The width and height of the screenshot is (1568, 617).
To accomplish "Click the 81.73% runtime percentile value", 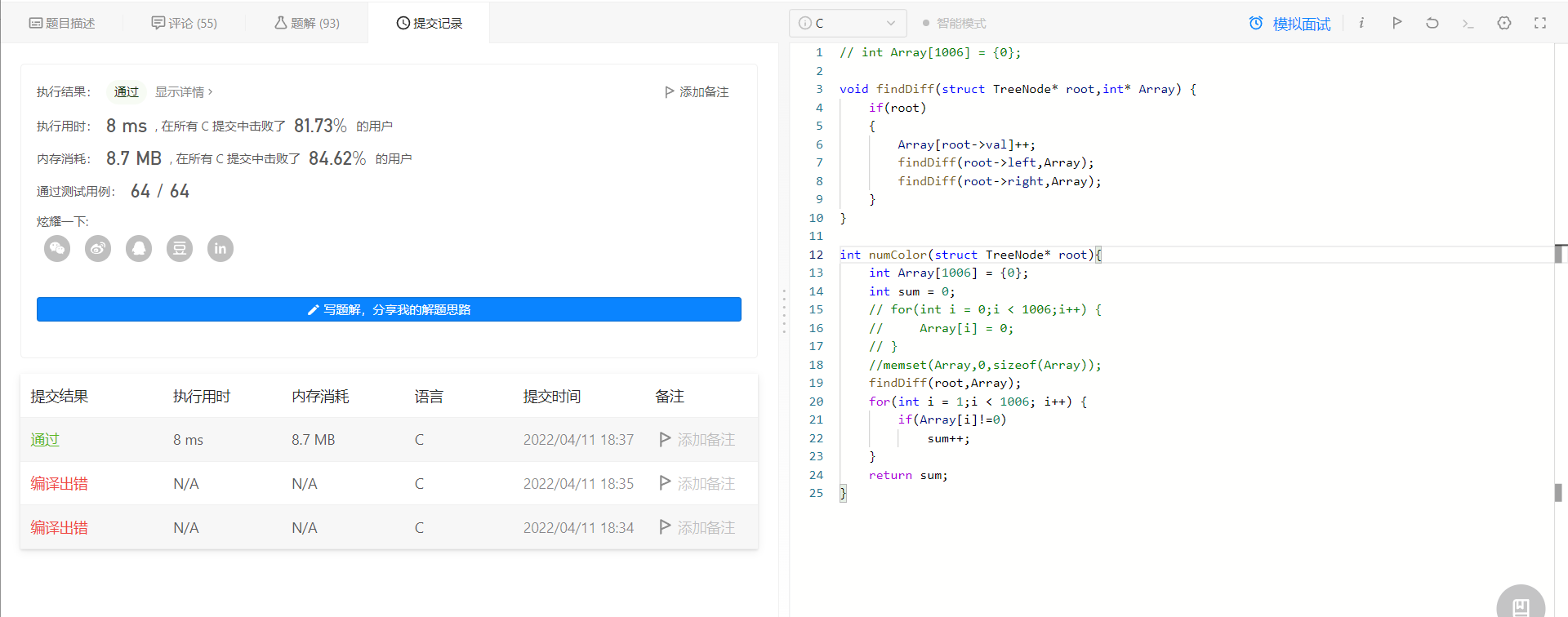I will 320,126.
